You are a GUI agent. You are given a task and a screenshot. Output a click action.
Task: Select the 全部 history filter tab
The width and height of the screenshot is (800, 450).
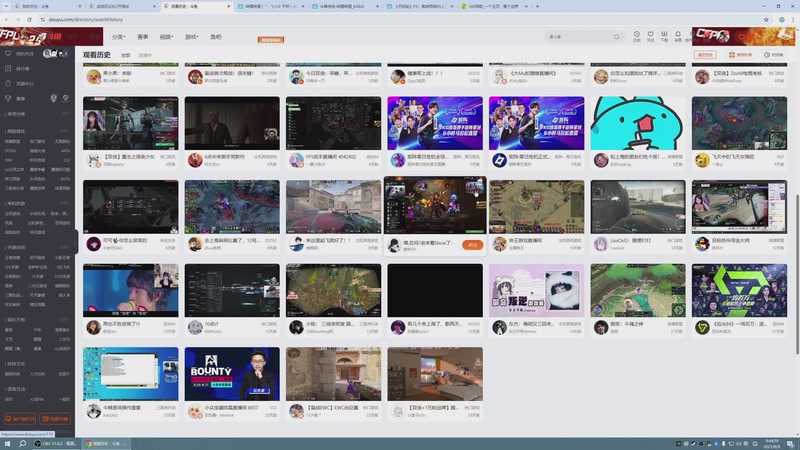click(126, 55)
